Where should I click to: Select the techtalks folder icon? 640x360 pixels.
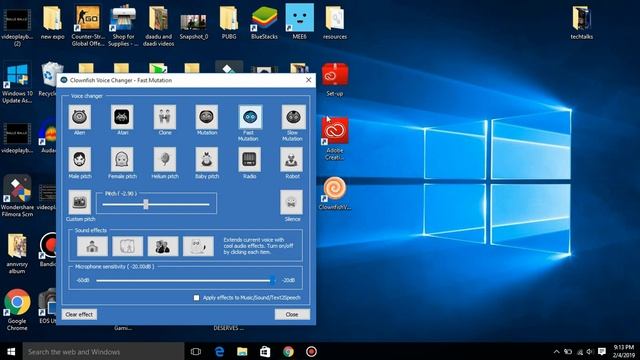[x=582, y=22]
